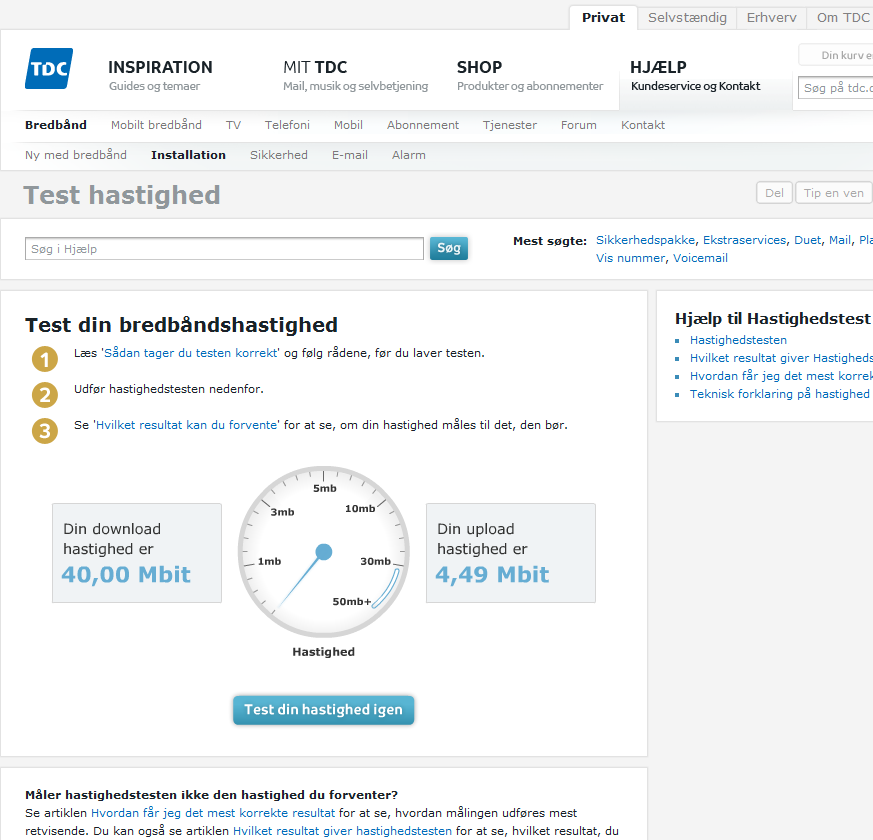Select the HJÆLP menu
873x840 pixels.
(695, 75)
